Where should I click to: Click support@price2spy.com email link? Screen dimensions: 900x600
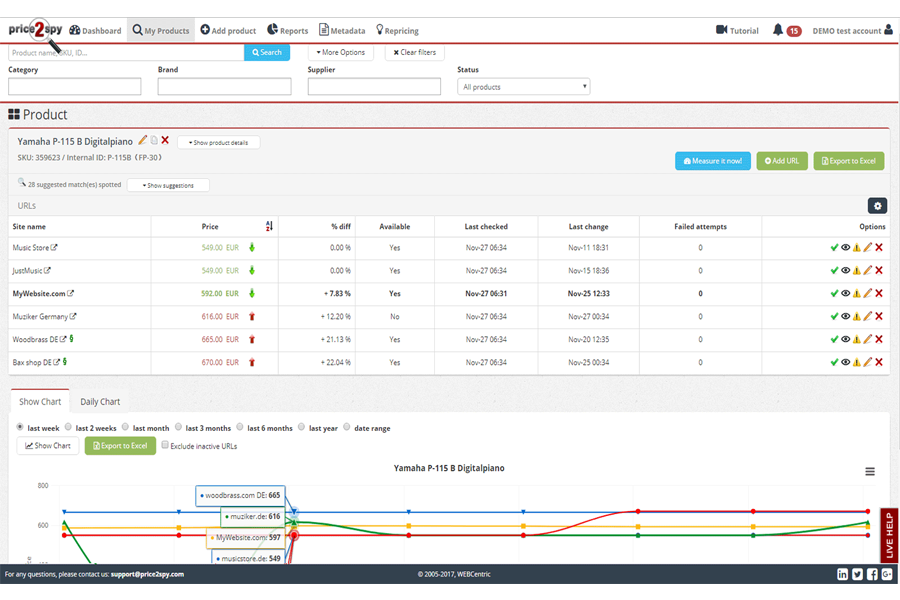[148, 574]
